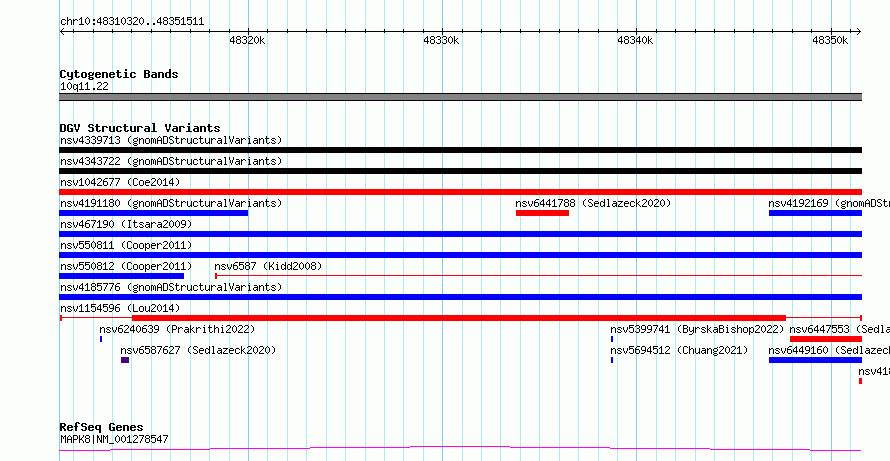Select the short blue nsv550812 bar
The image size is (890, 461).
(x=121, y=276)
